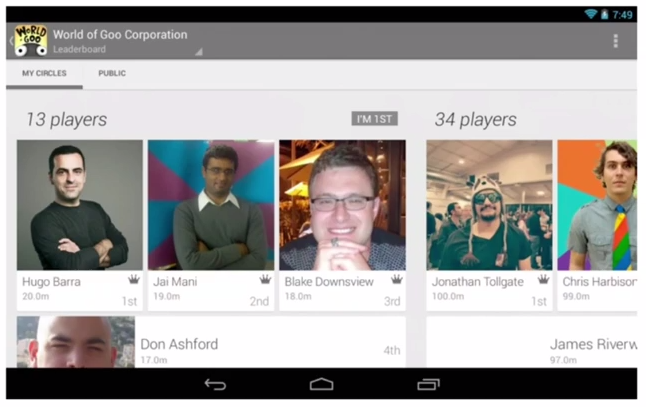The height and width of the screenshot is (407, 646).
Task: Switch to the Public tab
Action: [112, 73]
